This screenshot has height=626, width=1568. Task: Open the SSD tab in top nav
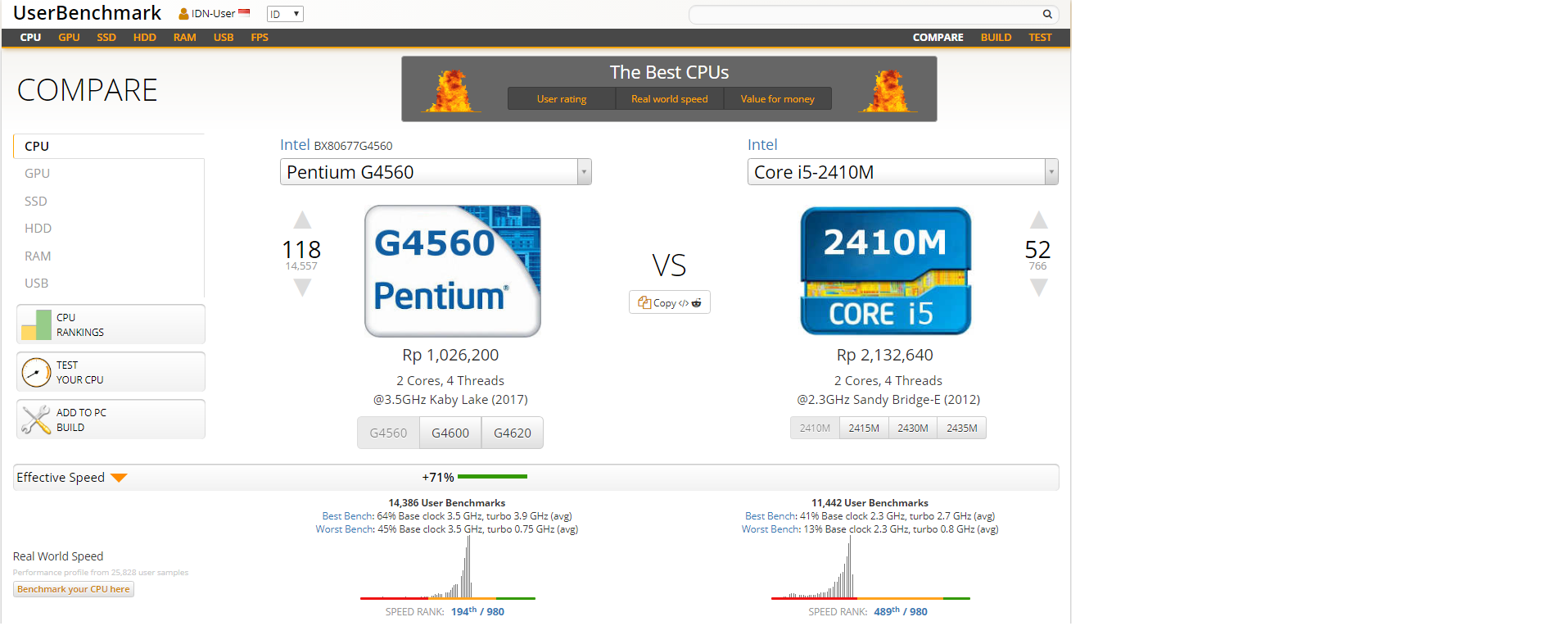click(106, 38)
